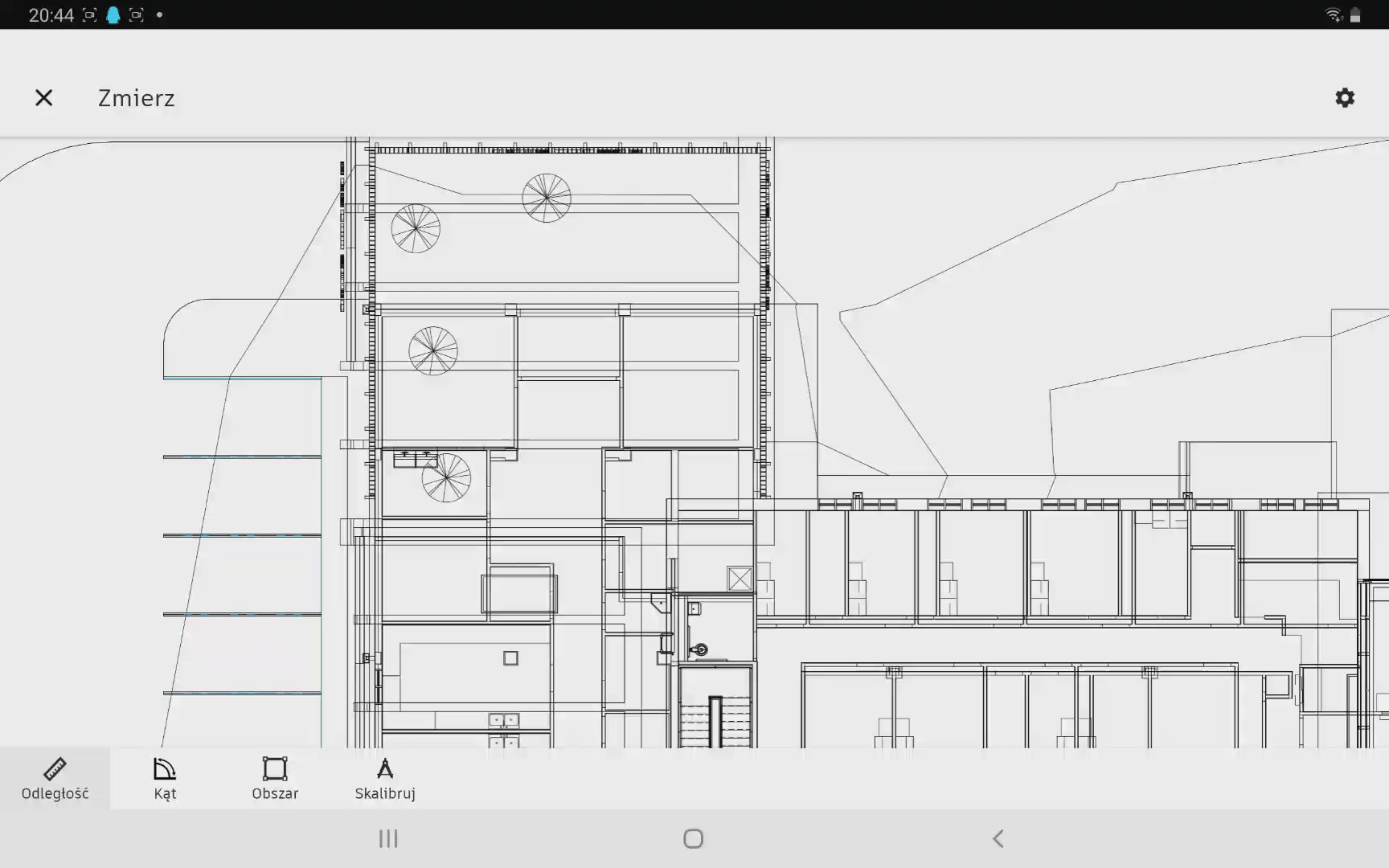The width and height of the screenshot is (1389, 868).
Task: Select the Obszar area measurement tool
Action: 275,779
